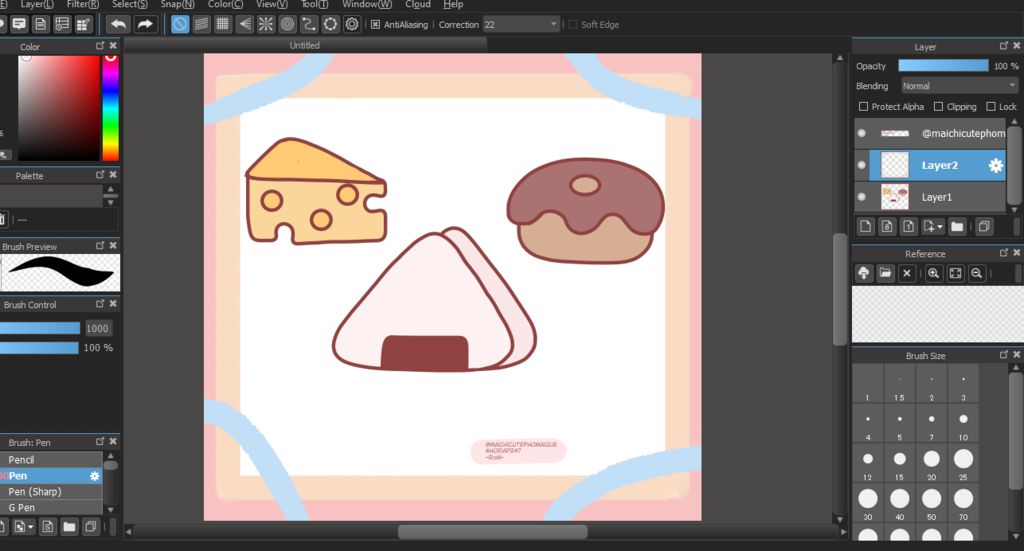
Task: Select the Pen (Sharp) brush
Action: coord(51,492)
